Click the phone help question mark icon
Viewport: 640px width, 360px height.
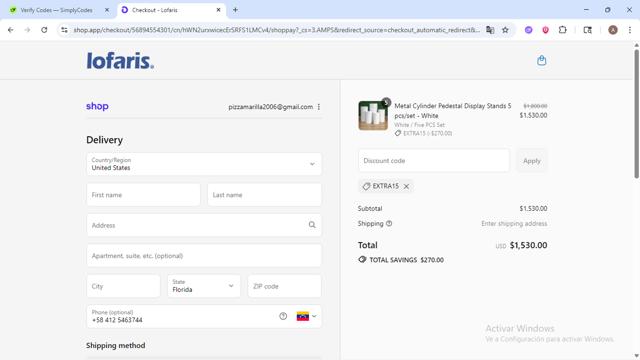pos(283,316)
